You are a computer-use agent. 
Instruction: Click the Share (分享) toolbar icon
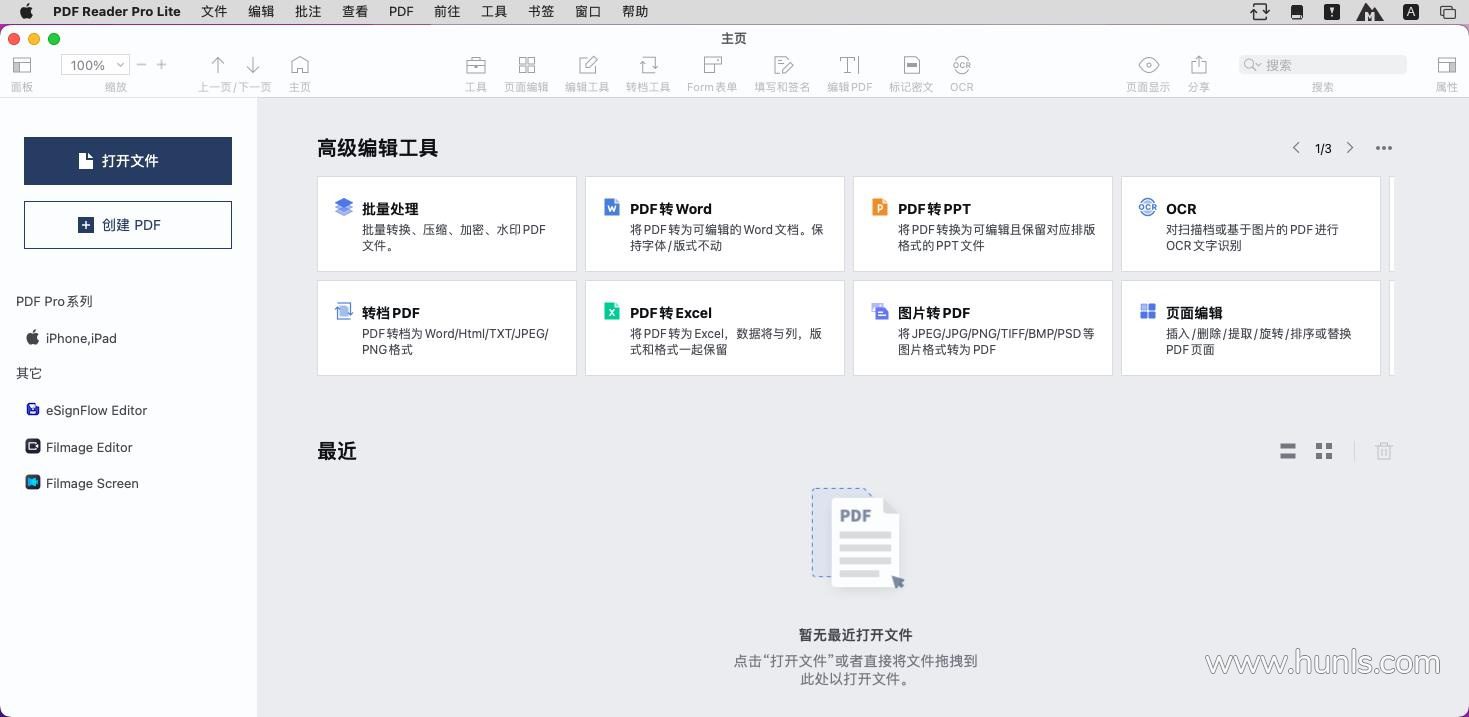1199,65
